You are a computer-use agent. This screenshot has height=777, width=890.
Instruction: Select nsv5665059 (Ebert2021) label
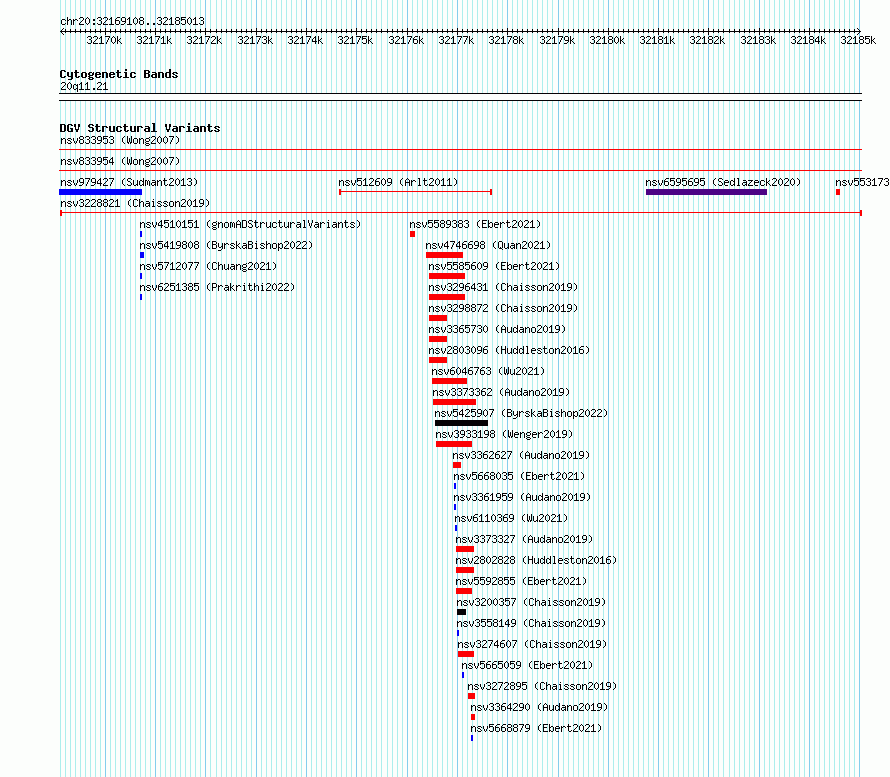pos(527,665)
